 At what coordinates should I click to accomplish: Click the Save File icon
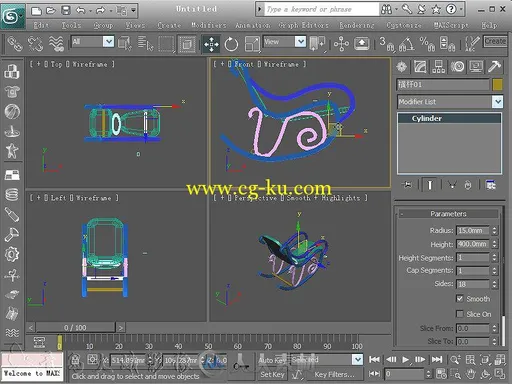tap(66, 11)
